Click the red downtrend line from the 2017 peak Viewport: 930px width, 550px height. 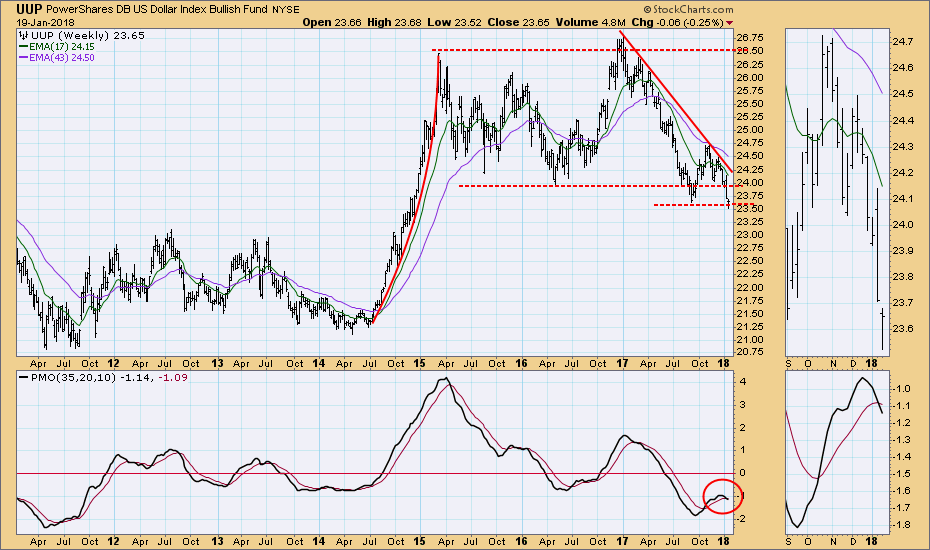(x=676, y=101)
